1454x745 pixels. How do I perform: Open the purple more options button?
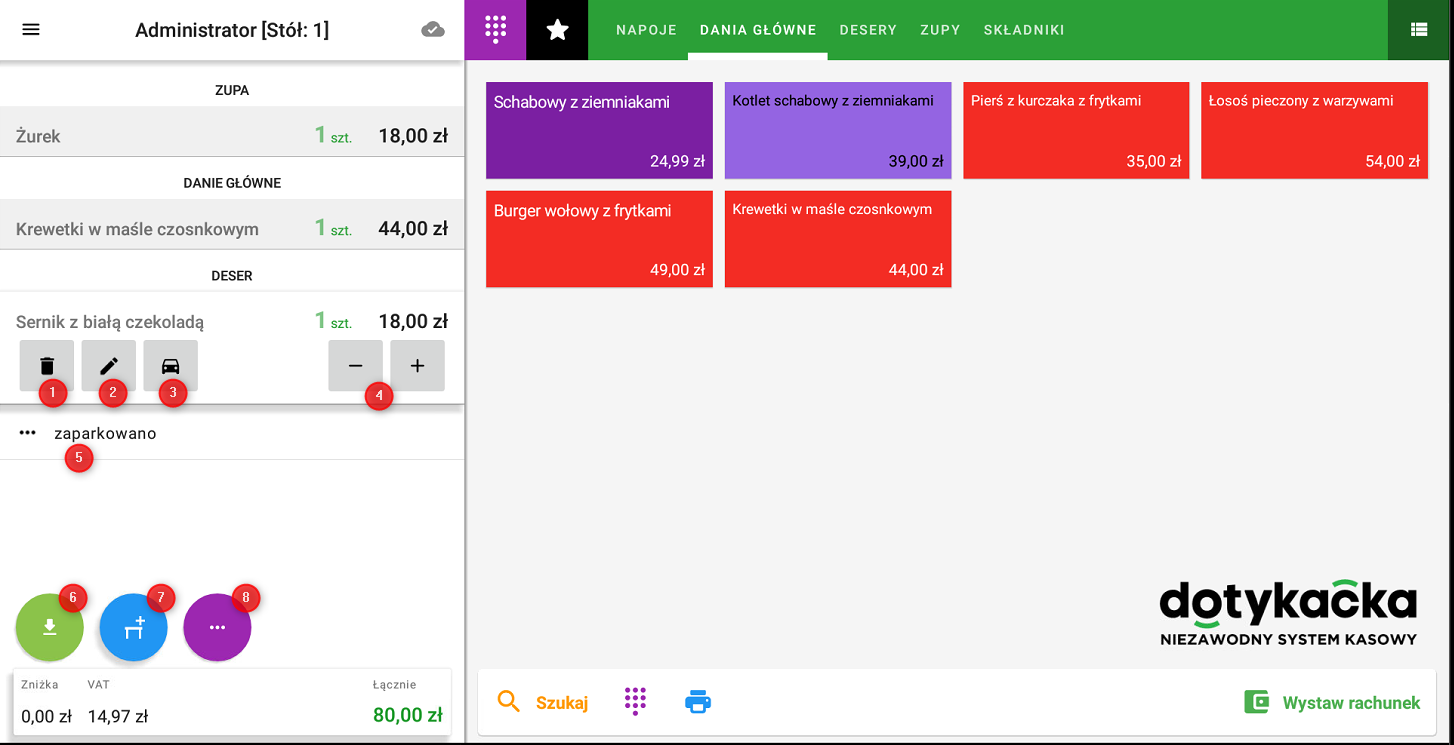point(217,628)
